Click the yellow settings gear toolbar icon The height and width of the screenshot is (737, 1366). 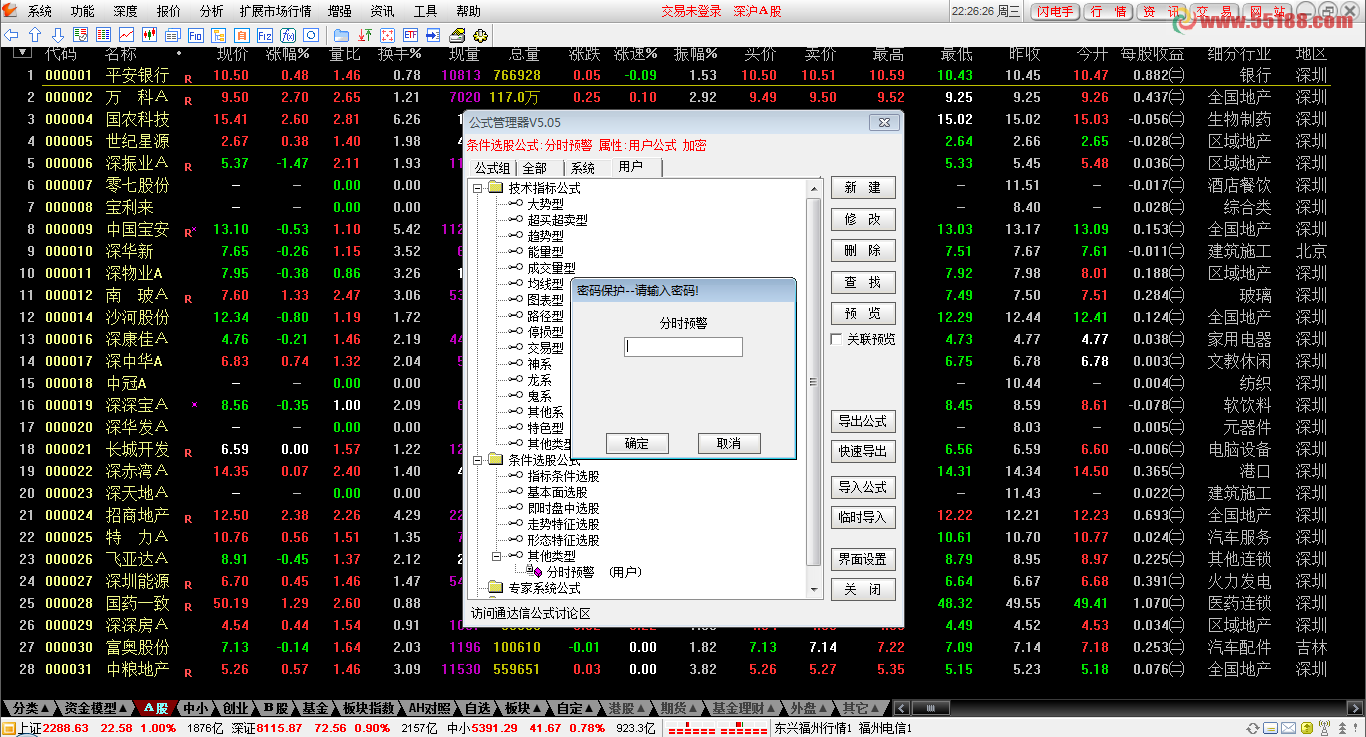(x=480, y=35)
